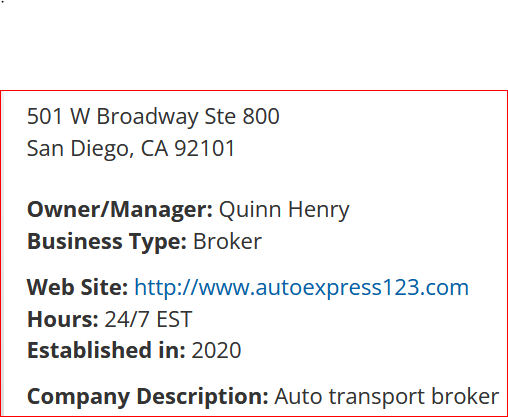Select the Company Description label
Screen dimensions: 508x417
point(148,397)
